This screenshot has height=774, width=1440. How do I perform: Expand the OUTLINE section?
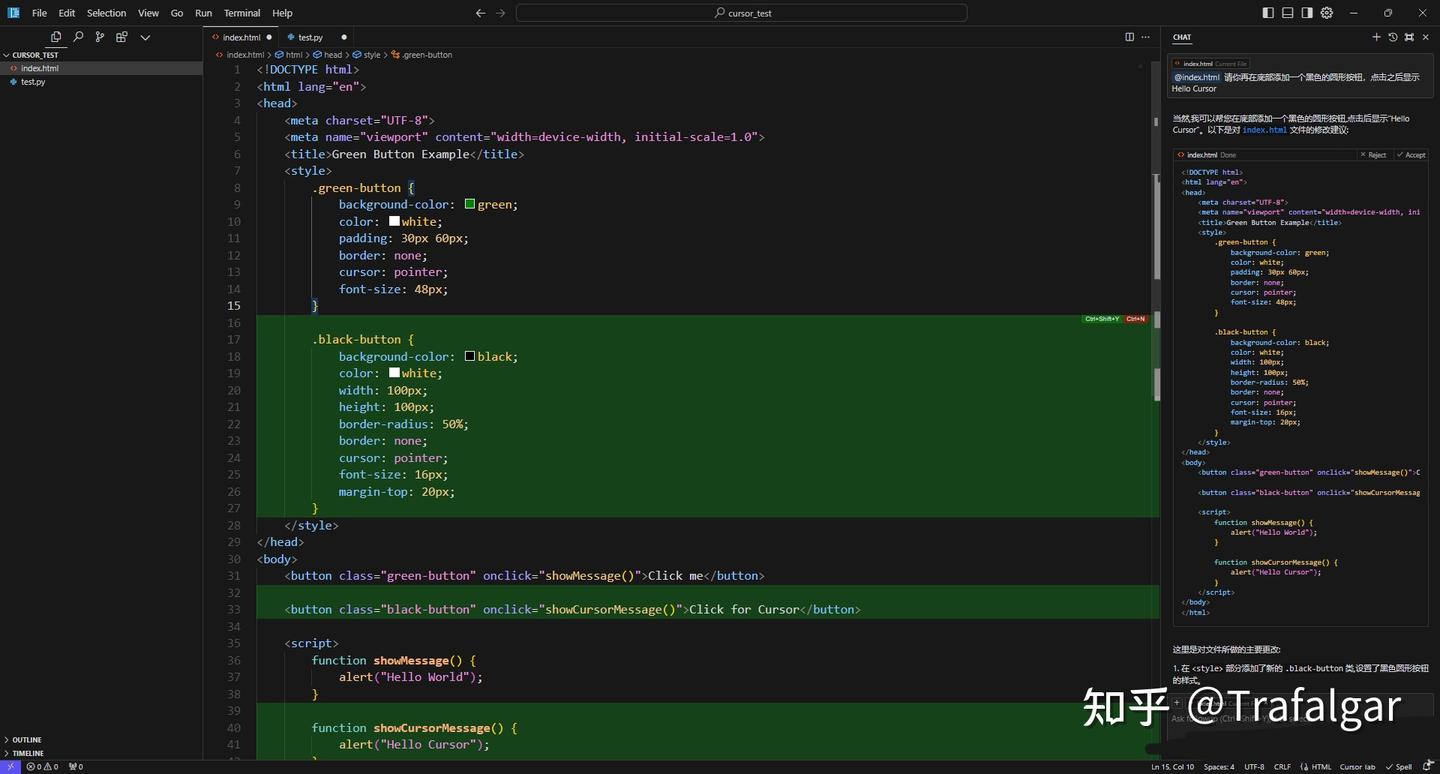point(27,740)
